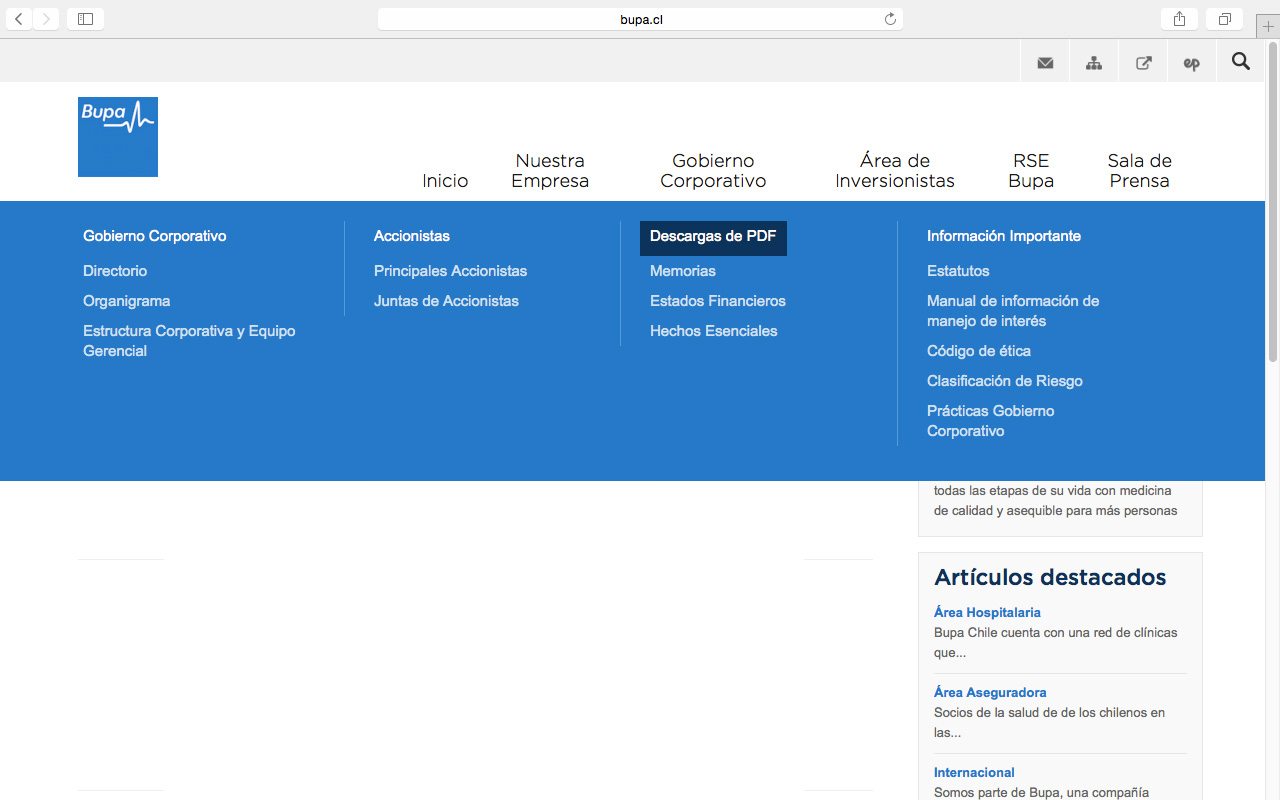The height and width of the screenshot is (800, 1280).
Task: Open Hechos Esenciales link
Action: [x=714, y=331]
